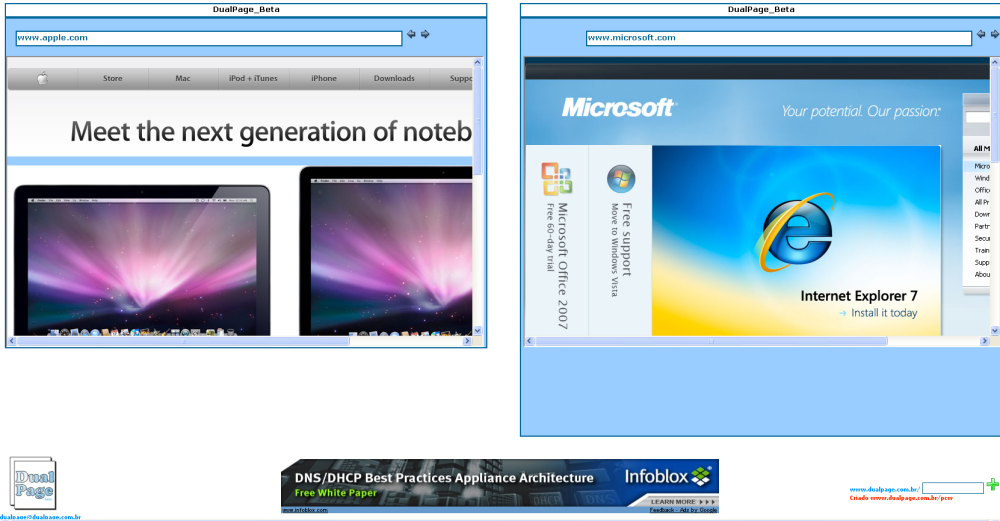Click the Apple logo in the navigation bar
This screenshot has width=1000, height=521.
(43, 78)
